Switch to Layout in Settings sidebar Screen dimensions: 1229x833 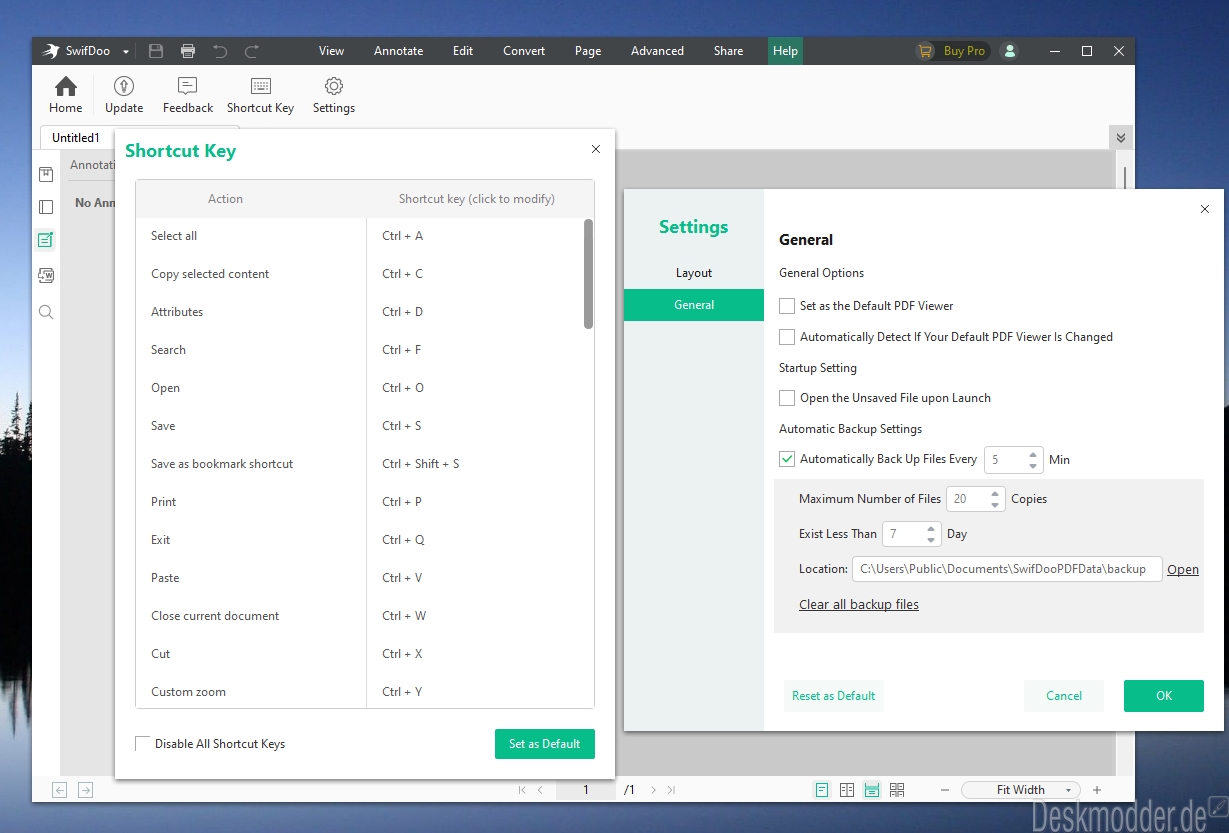click(694, 273)
